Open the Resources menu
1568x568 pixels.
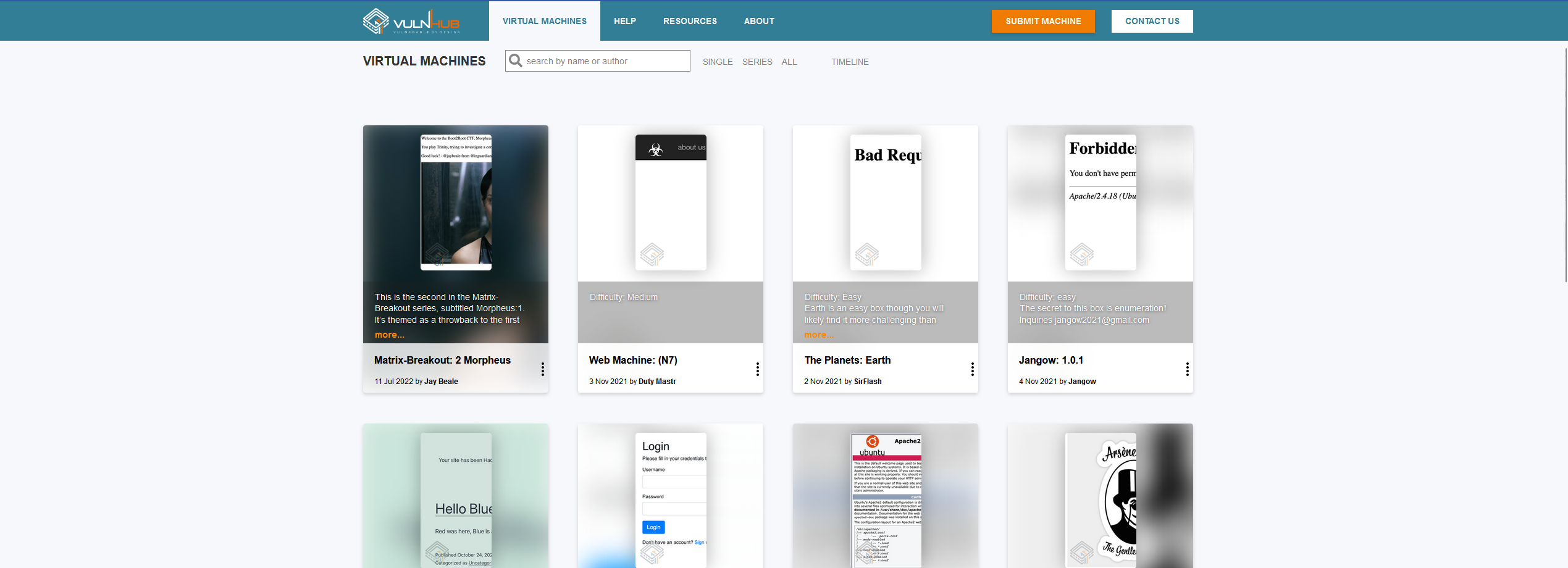pos(690,21)
